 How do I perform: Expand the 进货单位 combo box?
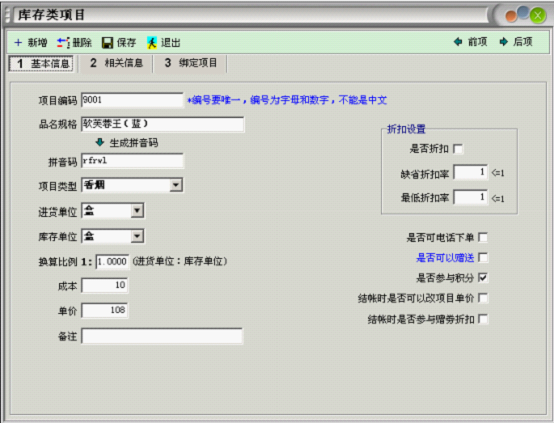137,211
